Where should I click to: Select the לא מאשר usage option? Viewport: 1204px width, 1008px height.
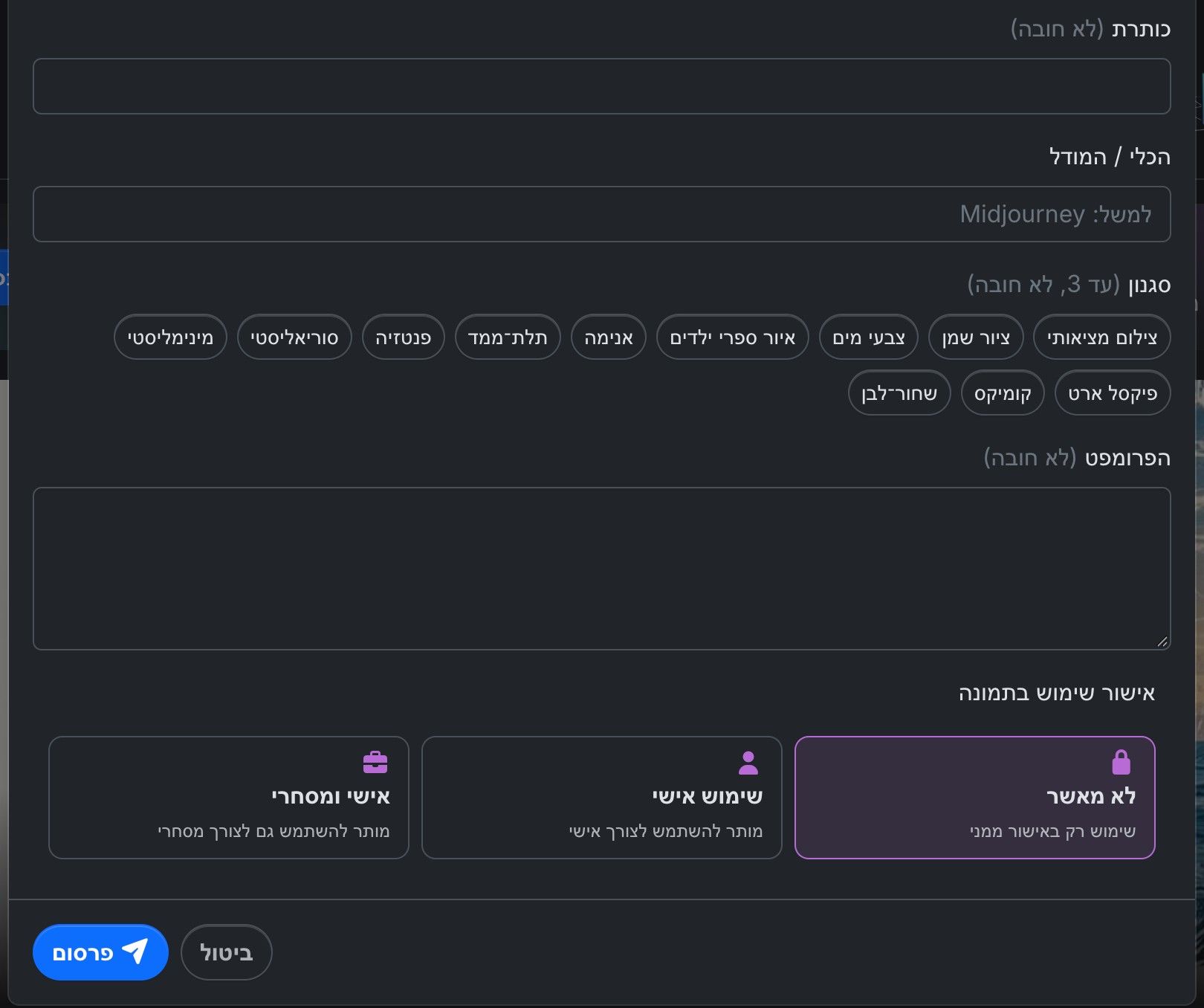point(974,797)
